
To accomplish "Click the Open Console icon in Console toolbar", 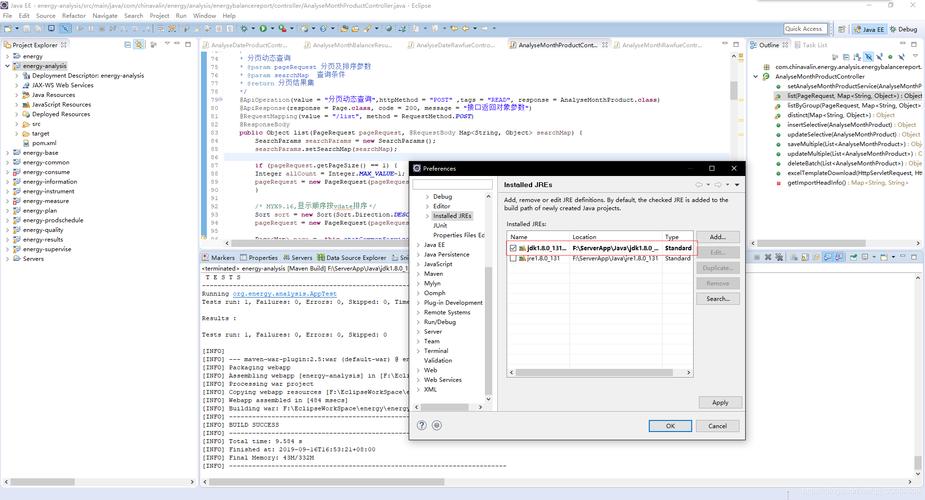I will pyautogui.click(x=883, y=257).
